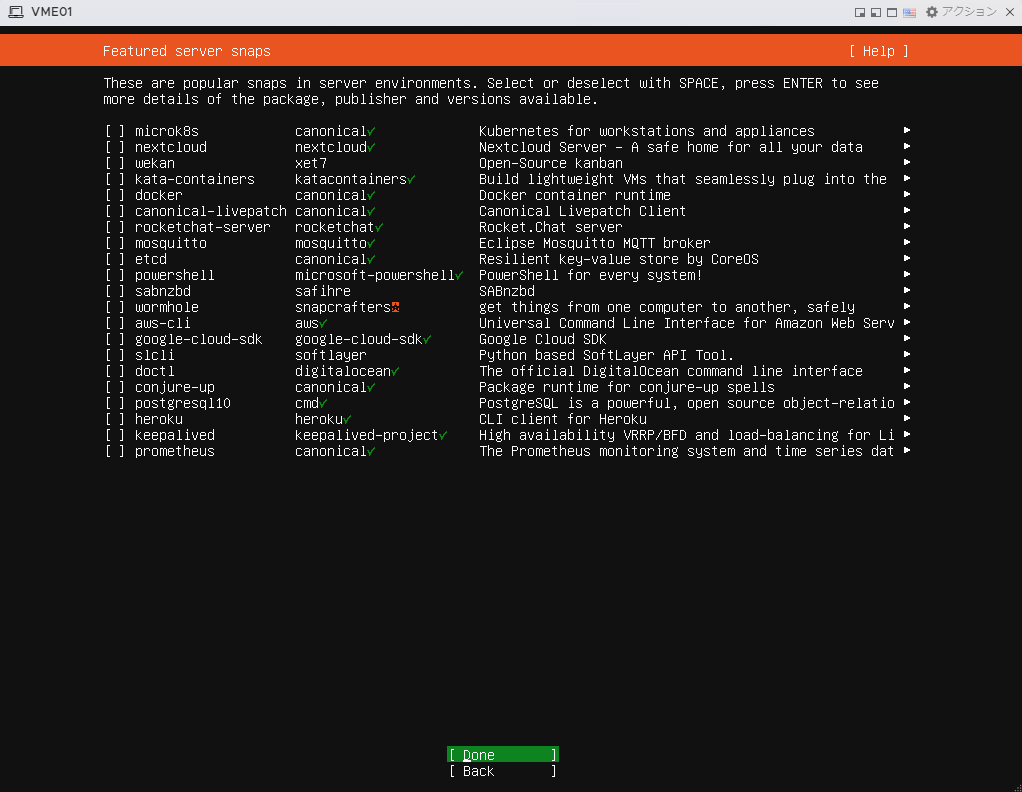Image resolution: width=1022 pixels, height=792 pixels.
Task: Expand details arrow for conjure-up row
Action: click(907, 386)
